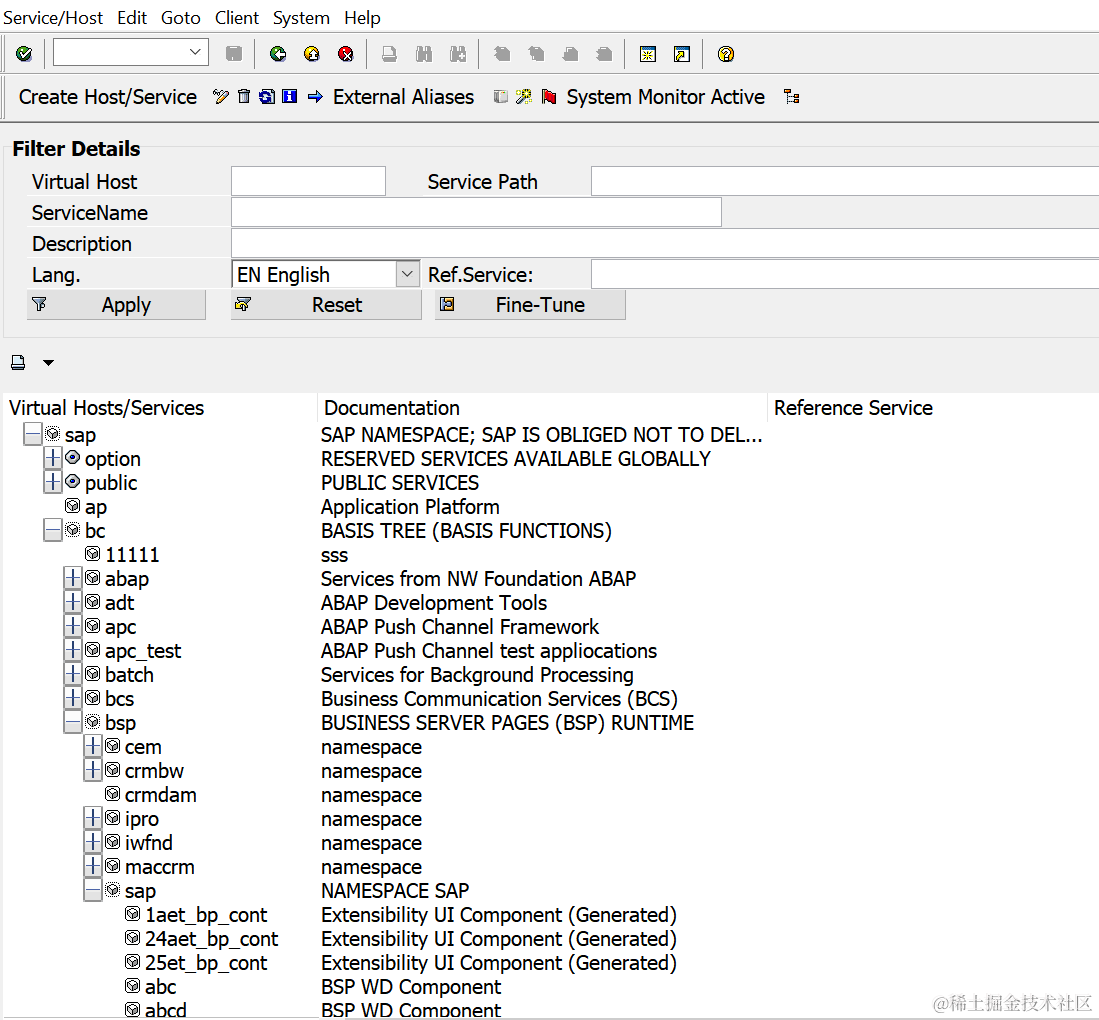Expand the public node

(x=53, y=482)
